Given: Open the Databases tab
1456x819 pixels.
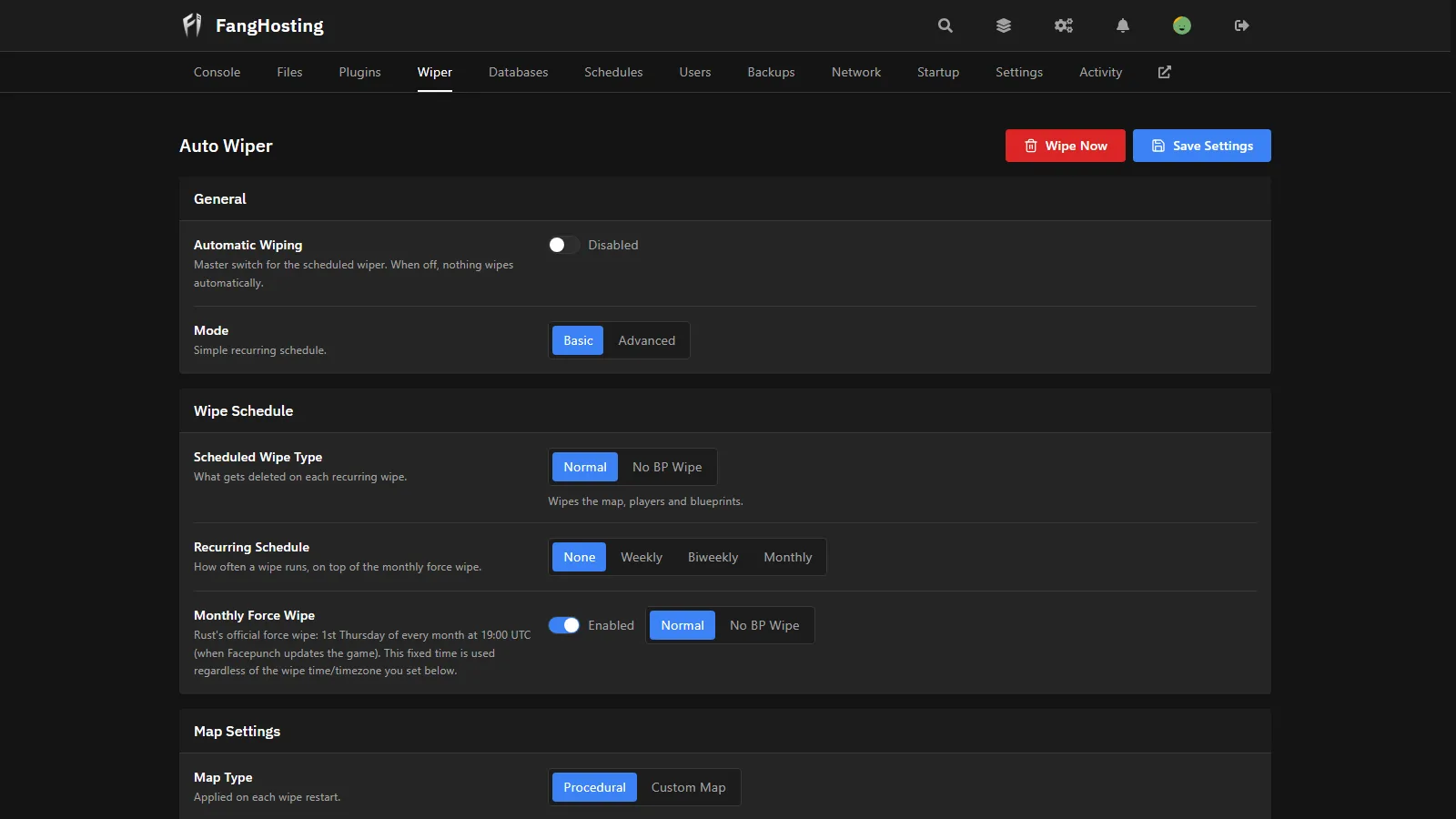Looking at the screenshot, I should click(x=518, y=72).
